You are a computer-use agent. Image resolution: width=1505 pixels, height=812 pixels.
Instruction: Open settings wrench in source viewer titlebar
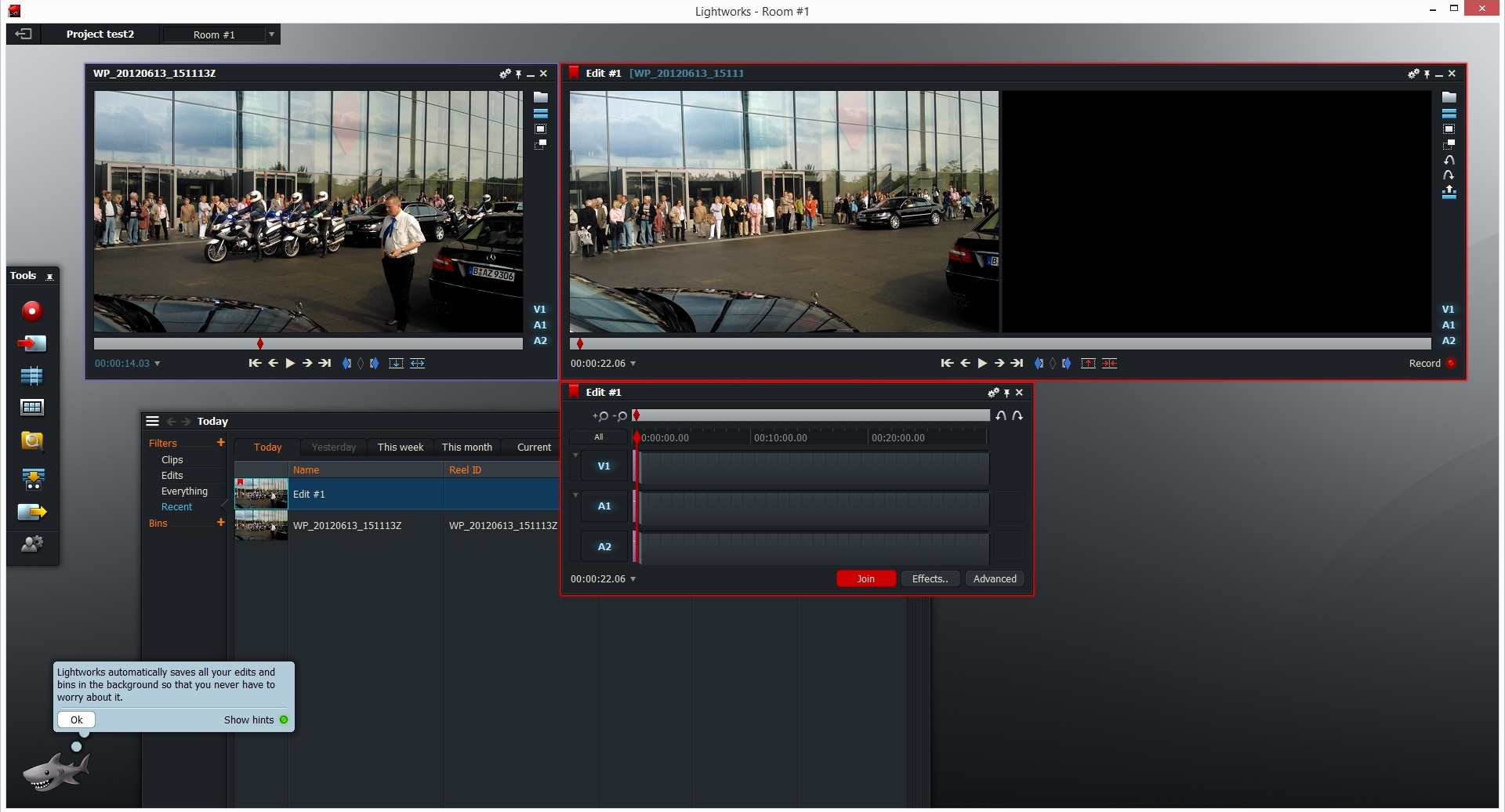[505, 73]
